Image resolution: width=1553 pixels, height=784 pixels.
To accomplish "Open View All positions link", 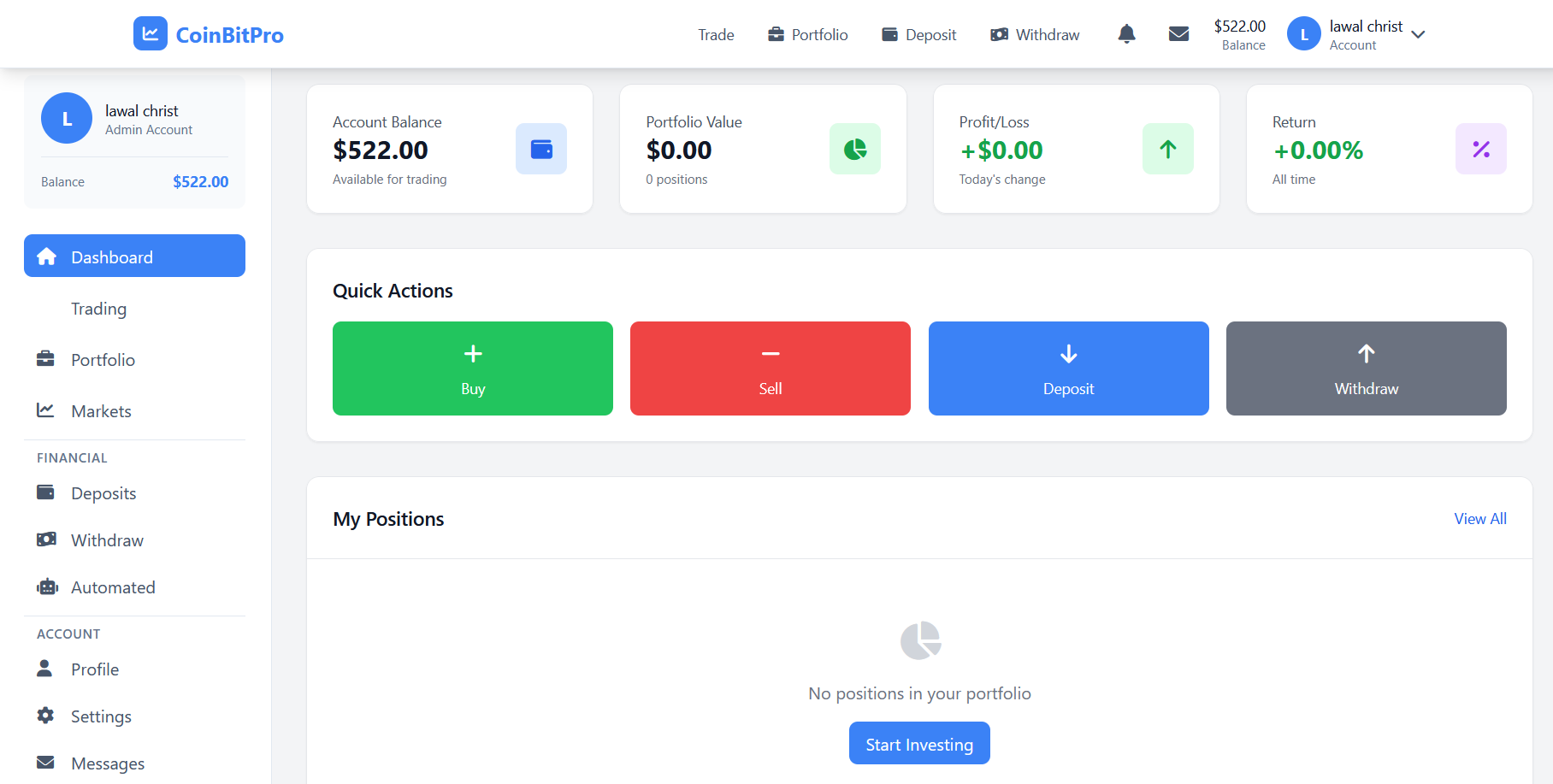I will click(x=1479, y=518).
